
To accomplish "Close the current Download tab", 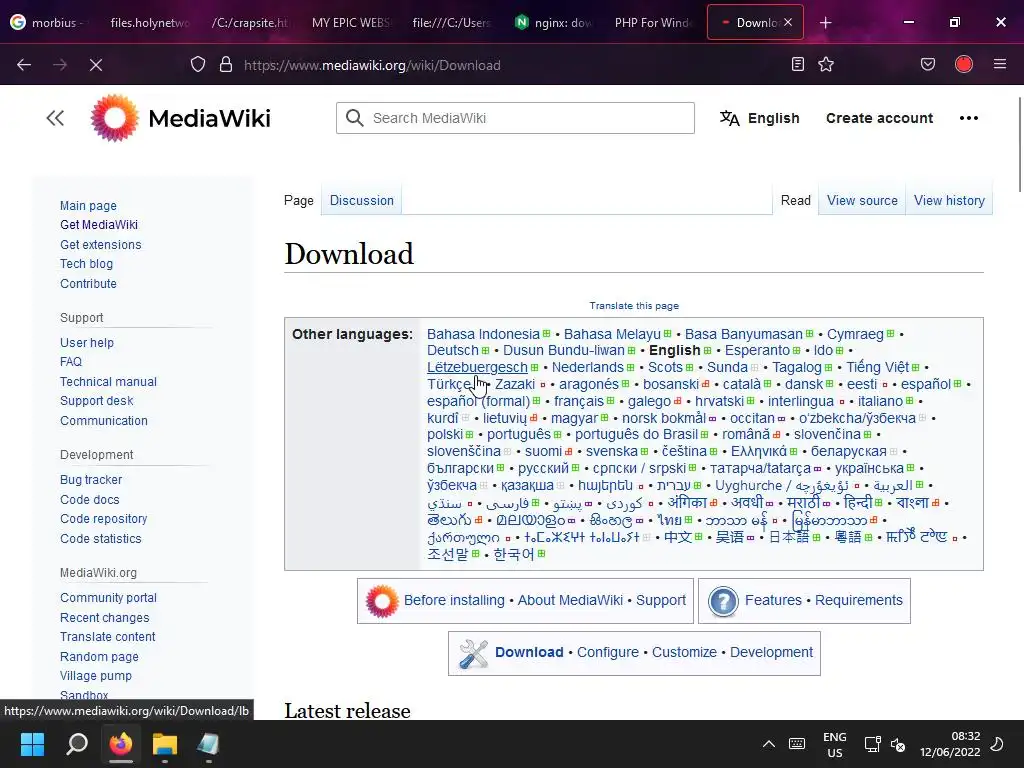I will click(x=788, y=22).
